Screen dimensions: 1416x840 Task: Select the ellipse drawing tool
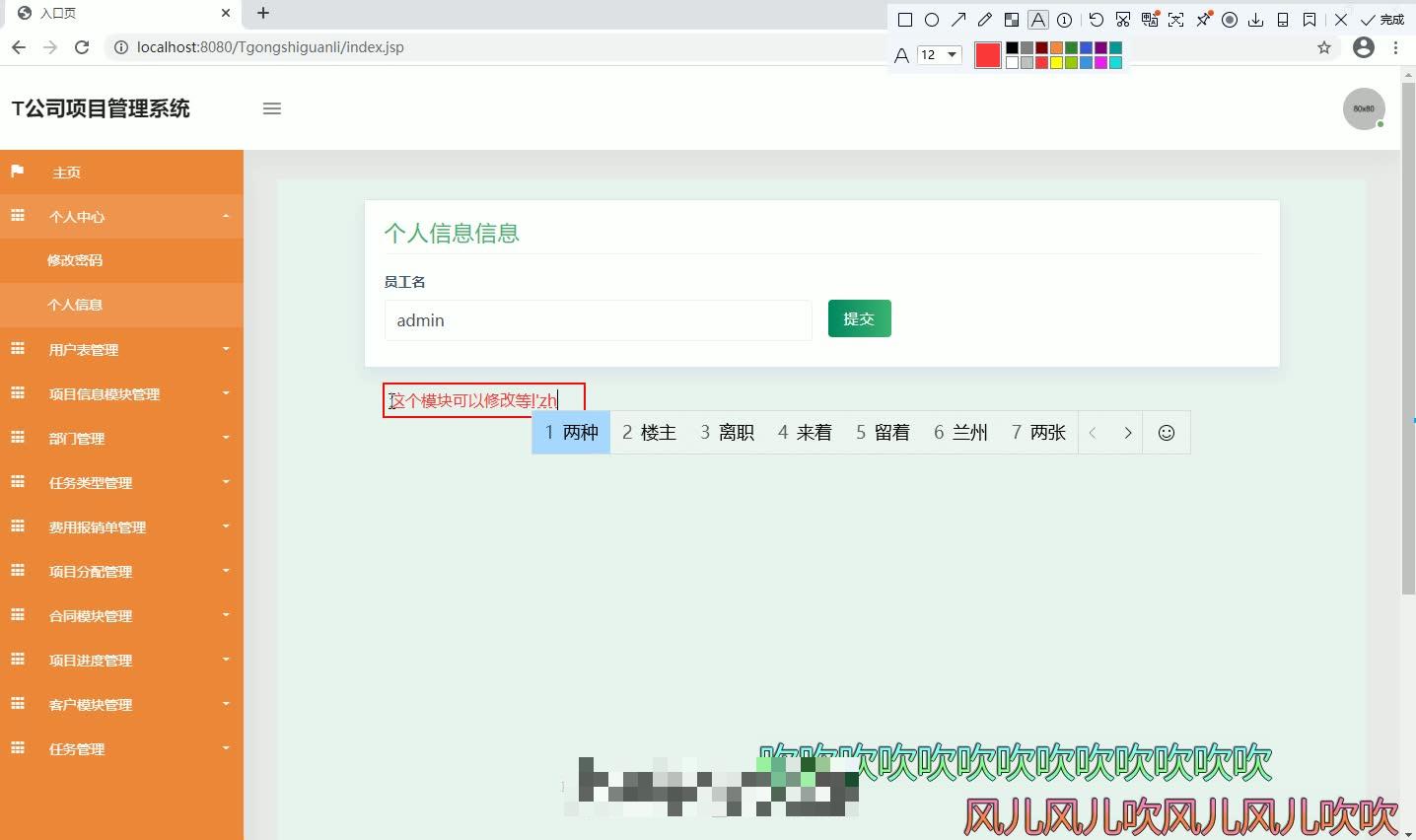click(932, 19)
